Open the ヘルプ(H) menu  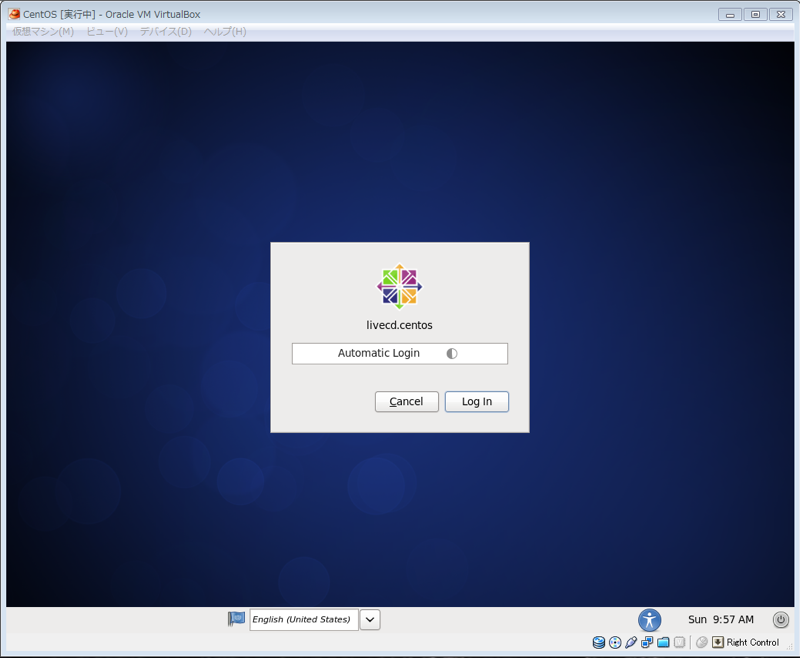[x=225, y=32]
